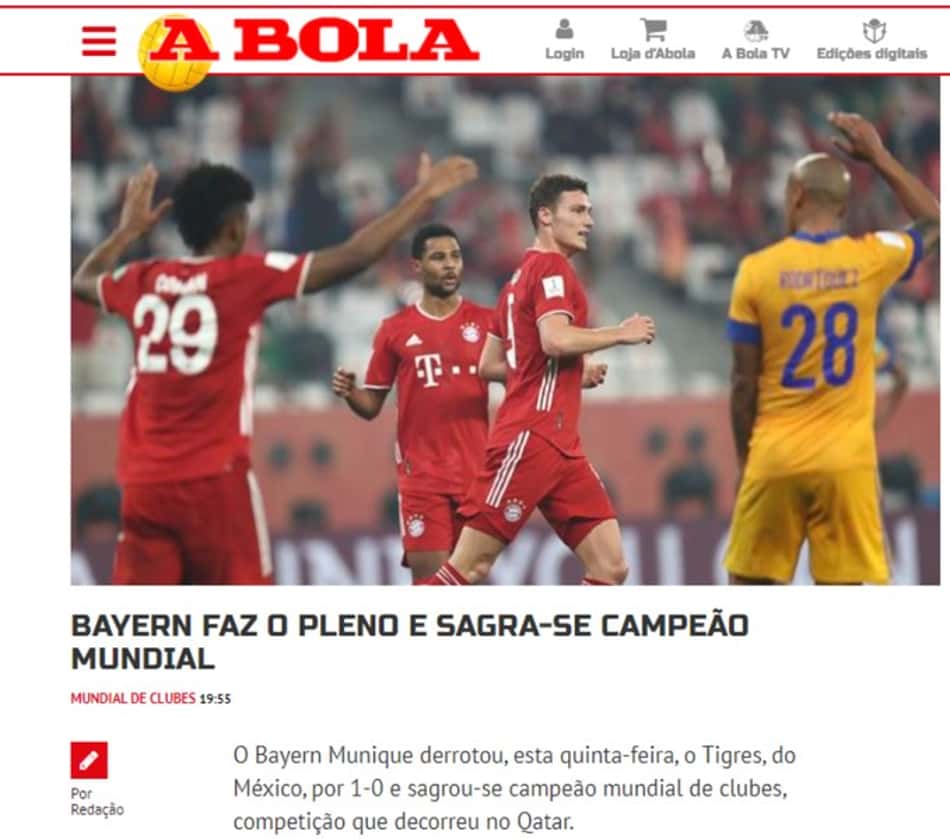Open the Bayern match photo
950x839 pixels.
tap(505, 330)
